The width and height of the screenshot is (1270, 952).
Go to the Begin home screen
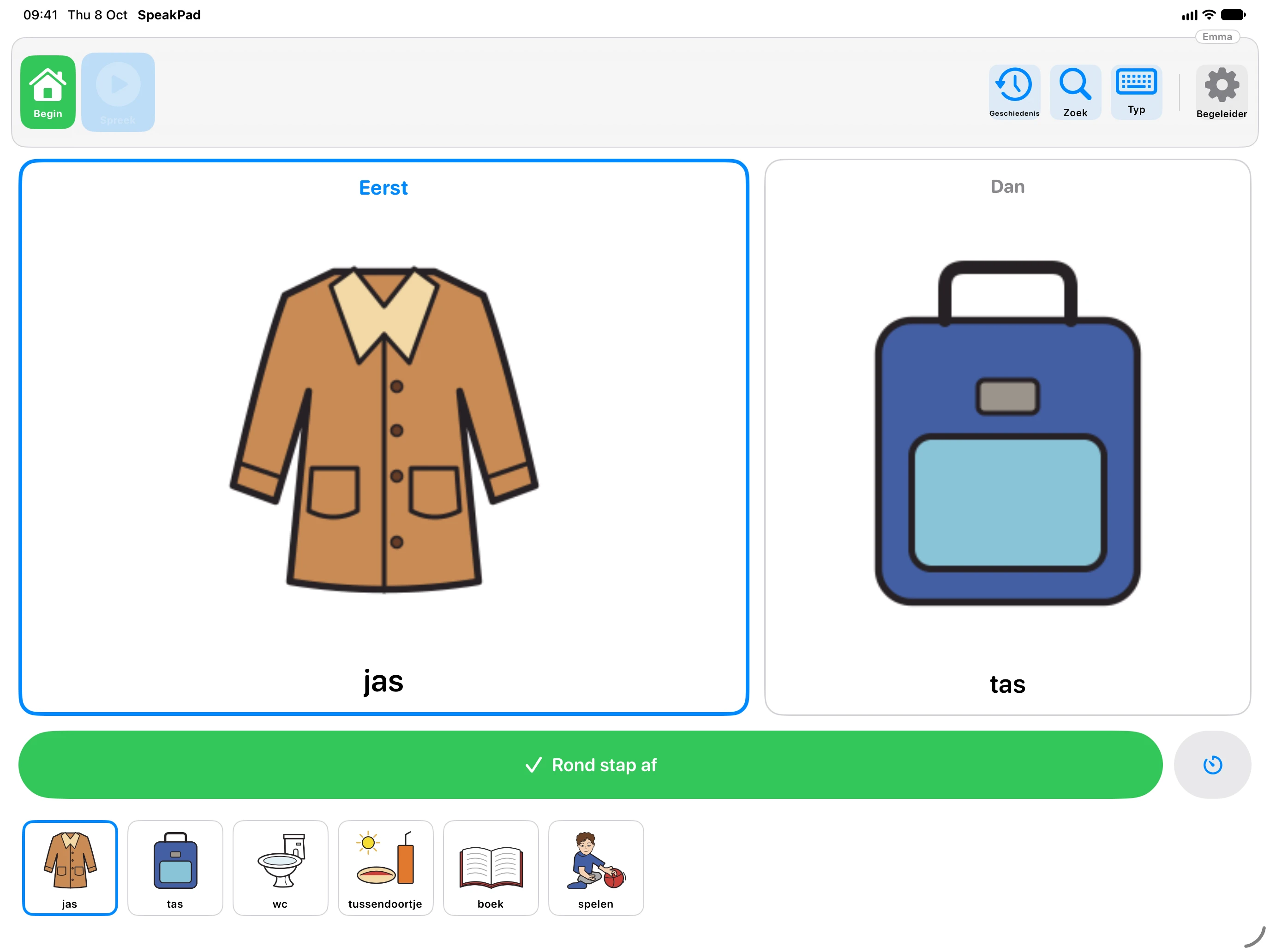pos(48,92)
